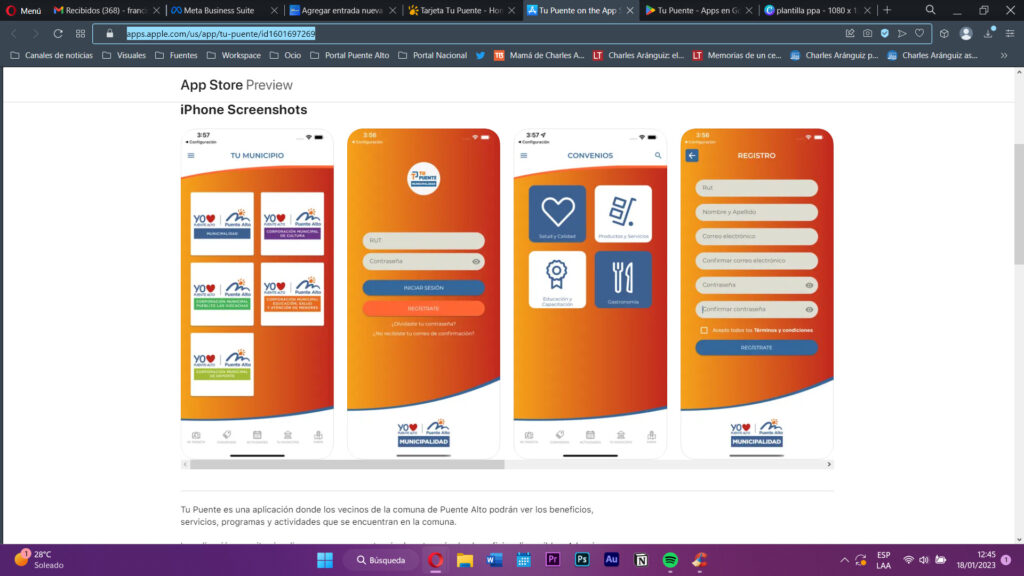Screen dimensions: 1024x576
Task: Open the volume speaker icon
Action: tap(924, 560)
